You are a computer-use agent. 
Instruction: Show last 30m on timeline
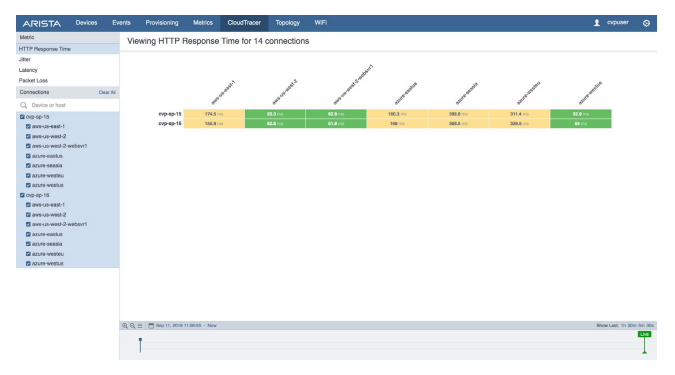click(x=632, y=326)
